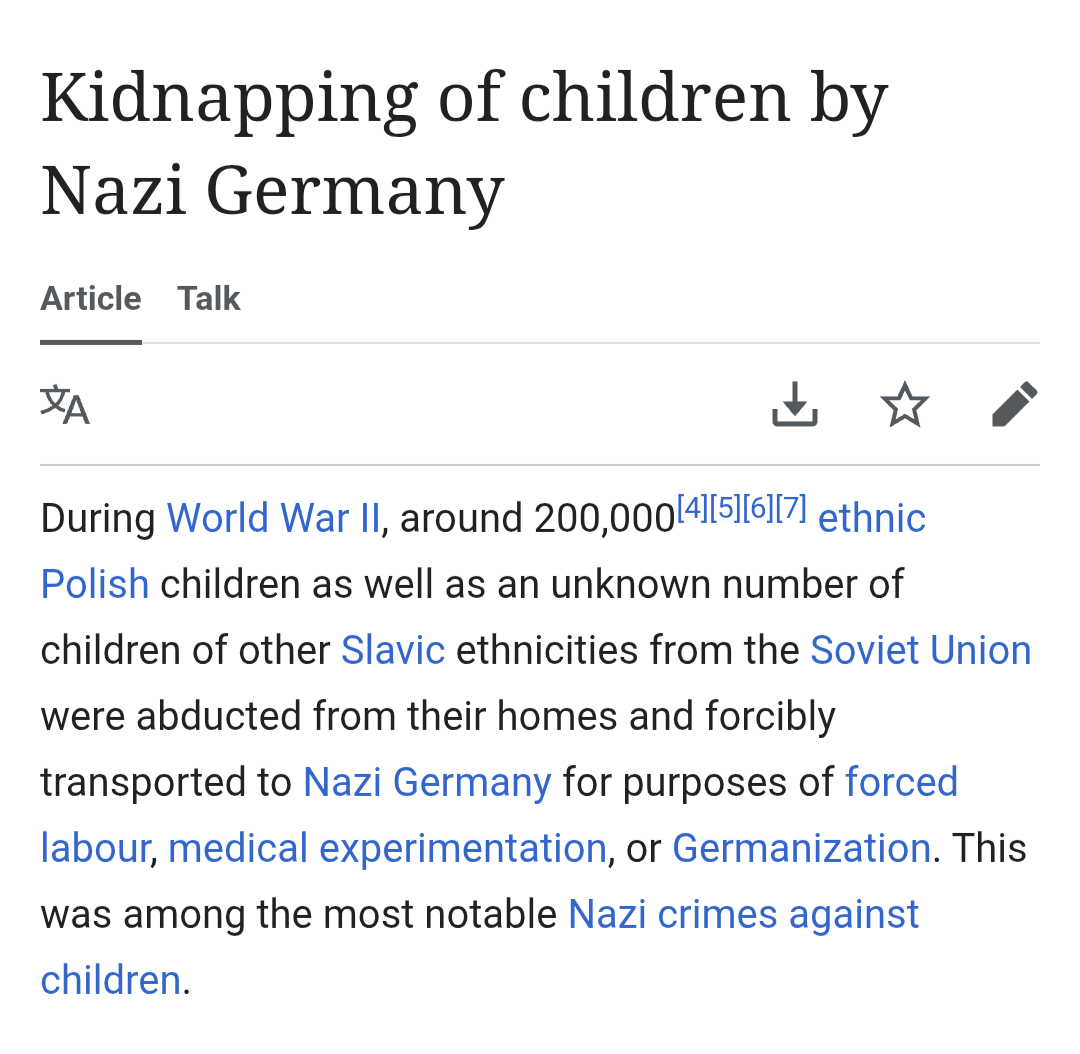Edit the article using the pencil icon
Screen dimensions: 1080x1054
[x=1014, y=405]
